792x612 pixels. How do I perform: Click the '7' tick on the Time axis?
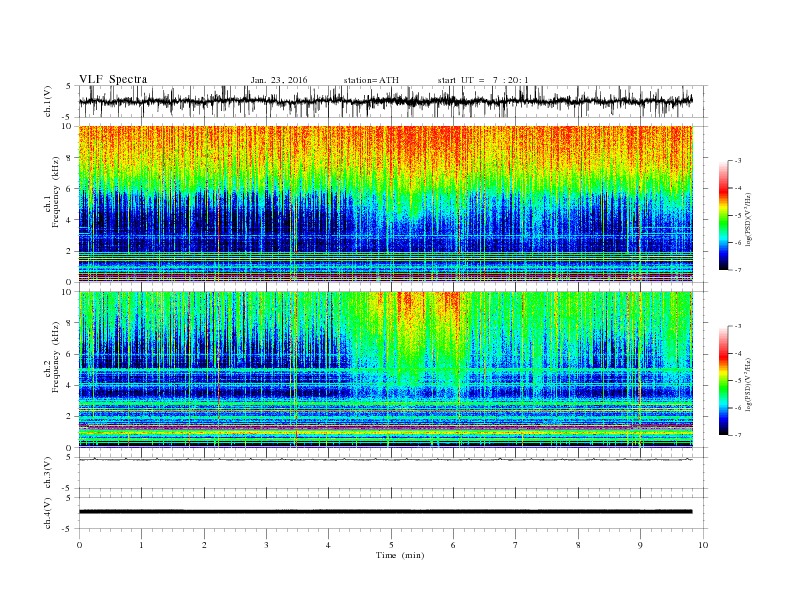516,545
